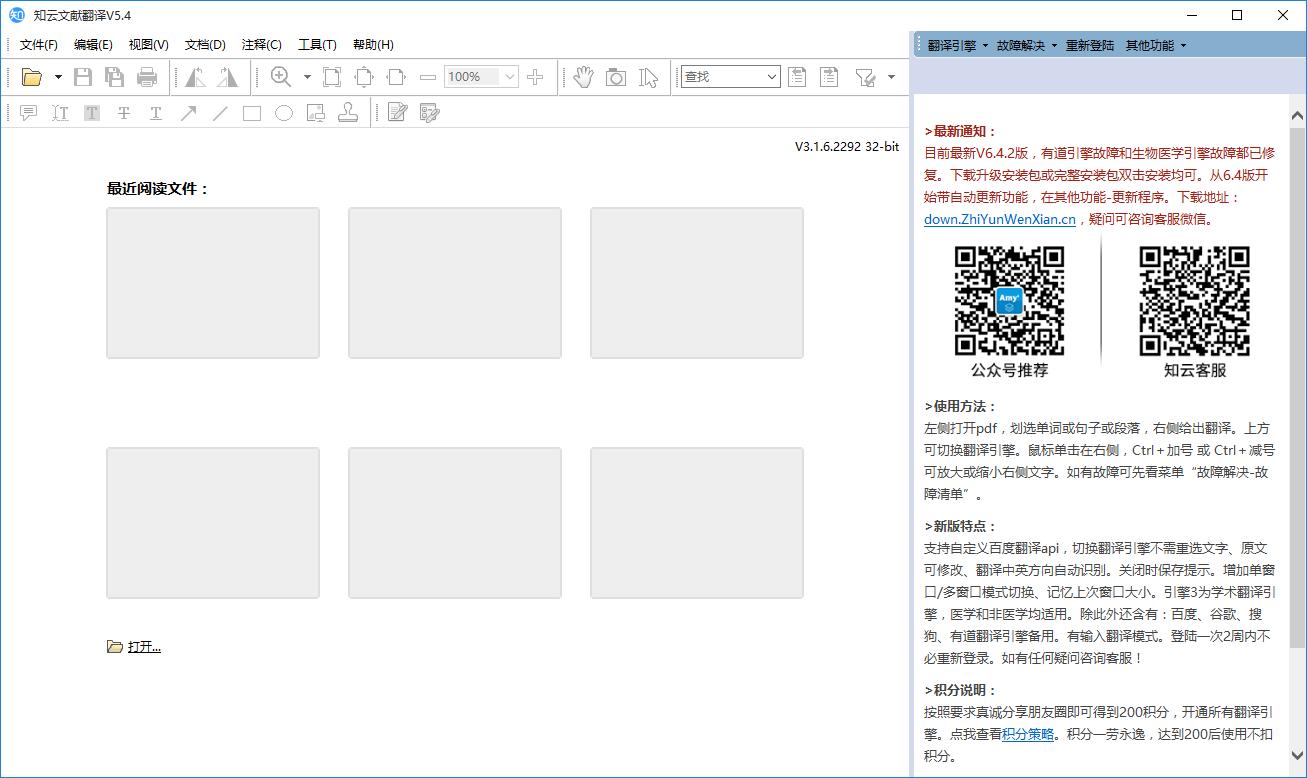1307x778 pixels.
Task: Click the printer icon
Action: 147,77
